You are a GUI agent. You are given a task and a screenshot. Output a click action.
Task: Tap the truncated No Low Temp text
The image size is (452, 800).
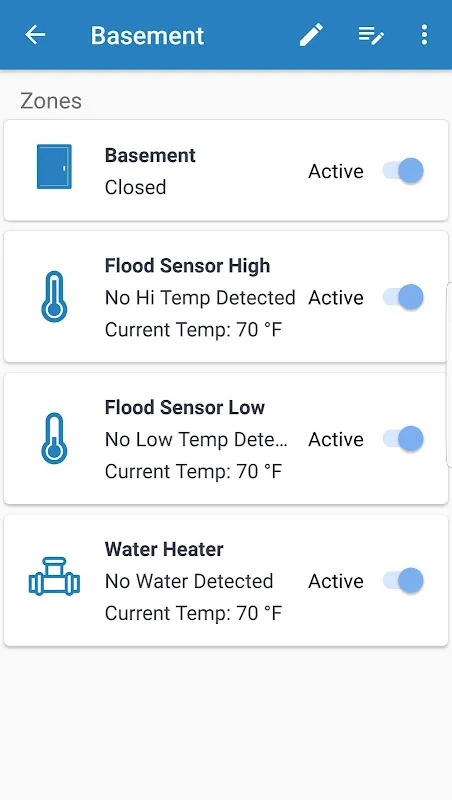pos(196,439)
